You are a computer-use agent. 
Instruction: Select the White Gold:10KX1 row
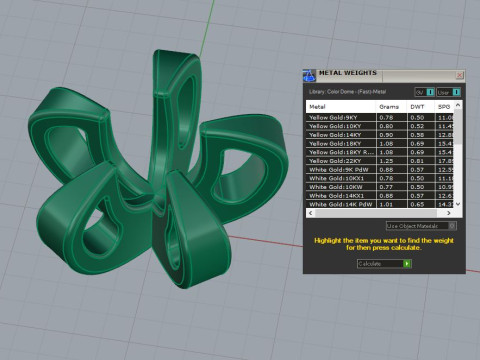click(380, 178)
